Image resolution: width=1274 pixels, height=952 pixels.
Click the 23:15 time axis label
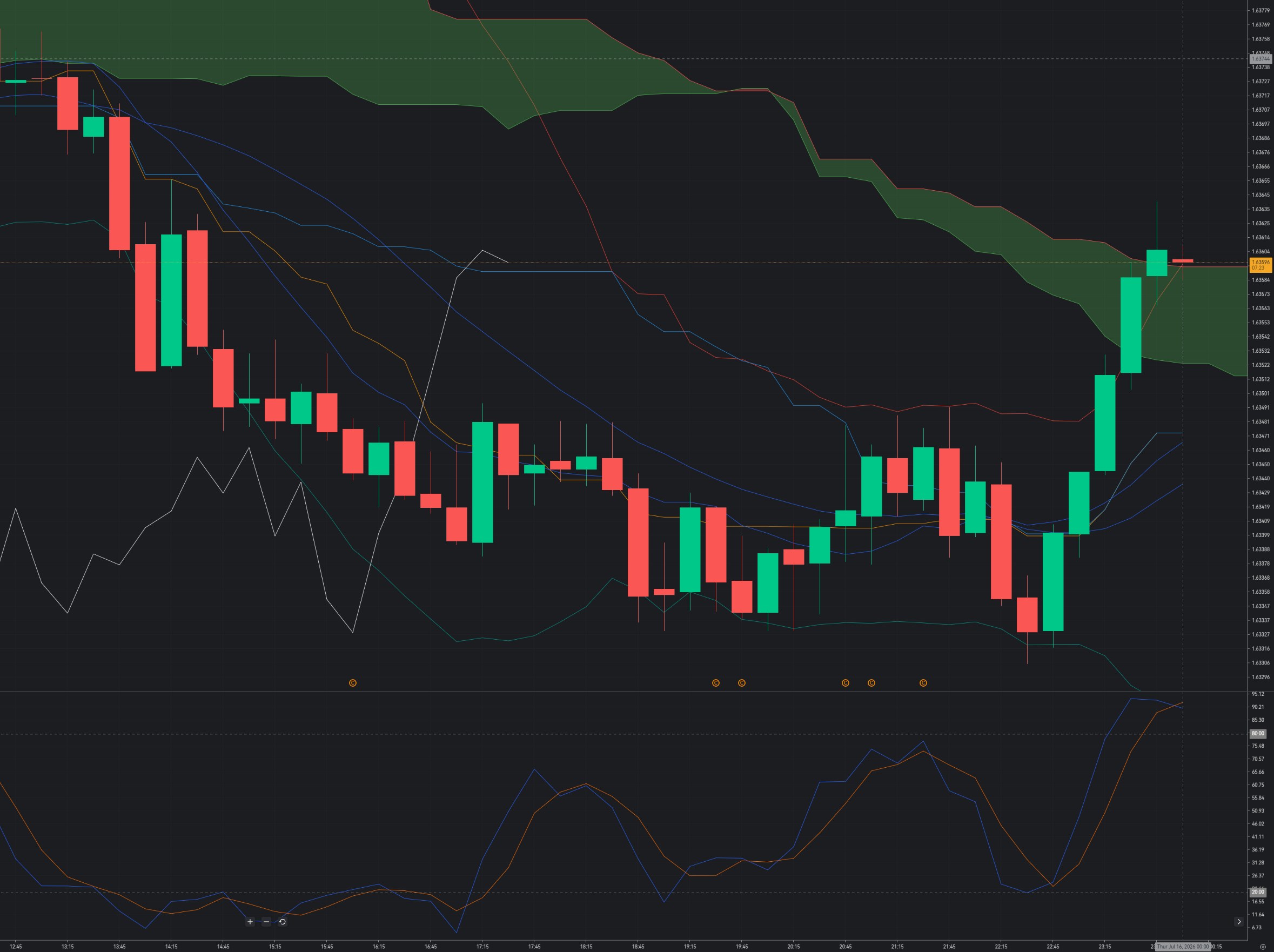click(x=1105, y=947)
